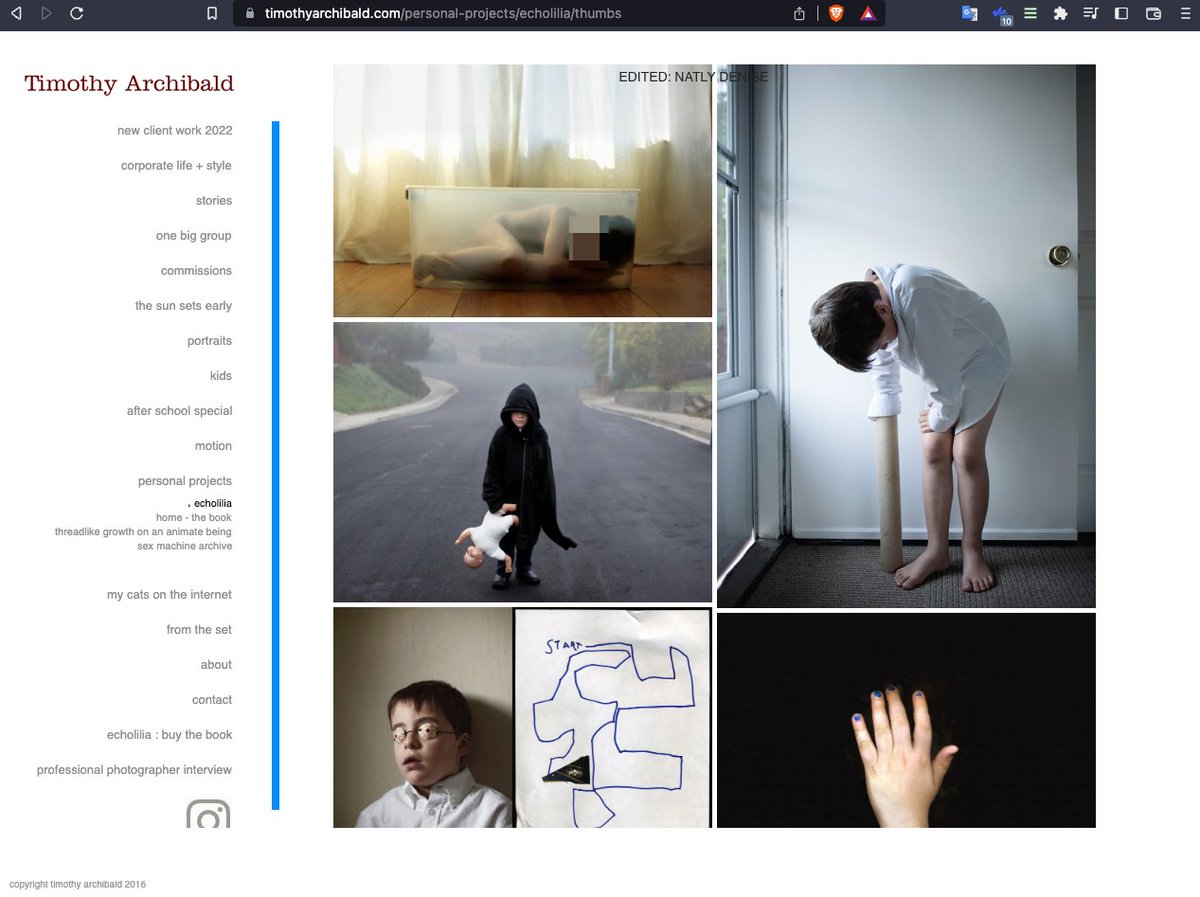Toggle the browser sidebar panel icon
Viewport: 1200px width, 897px height.
point(1121,14)
